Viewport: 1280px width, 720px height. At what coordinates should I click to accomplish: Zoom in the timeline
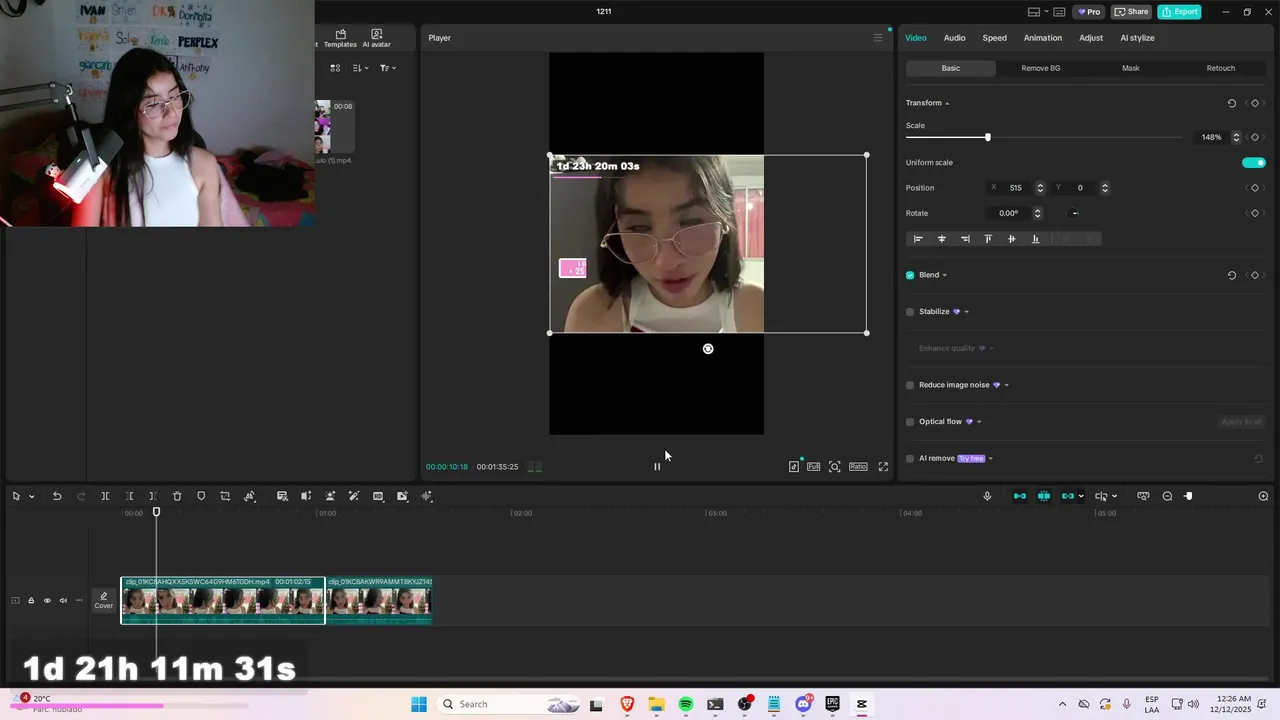click(x=1263, y=496)
